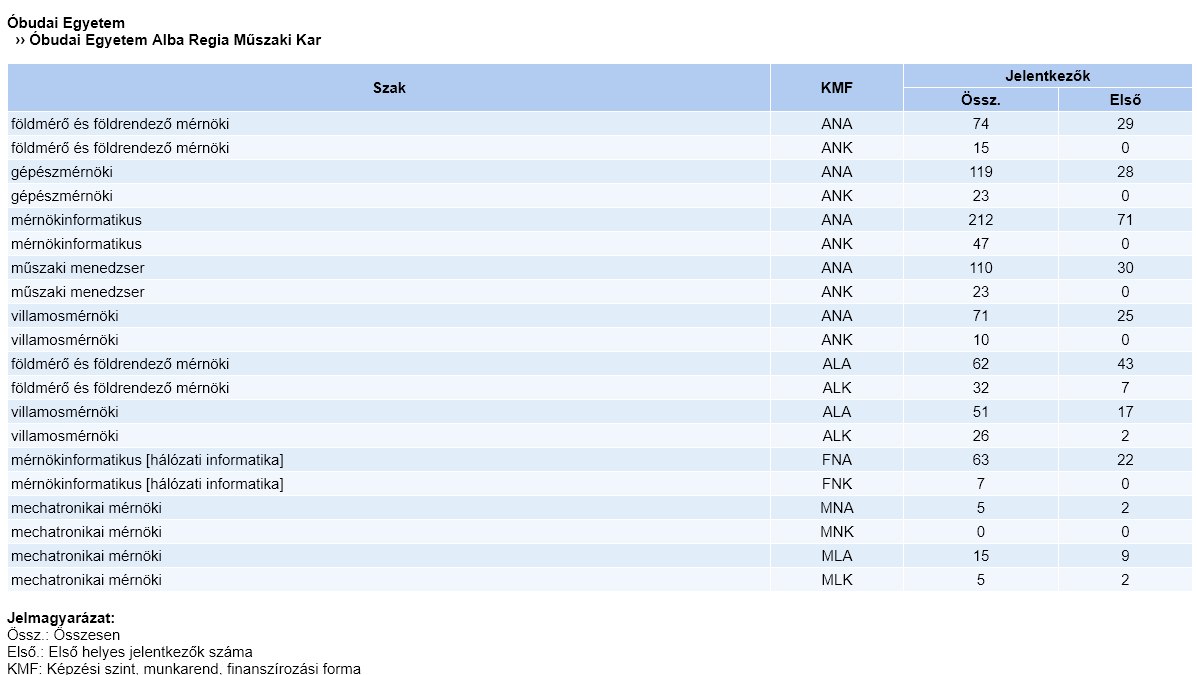The width and height of the screenshot is (1197, 675).
Task: Click the 119 total applicants cell
Action: (x=980, y=172)
